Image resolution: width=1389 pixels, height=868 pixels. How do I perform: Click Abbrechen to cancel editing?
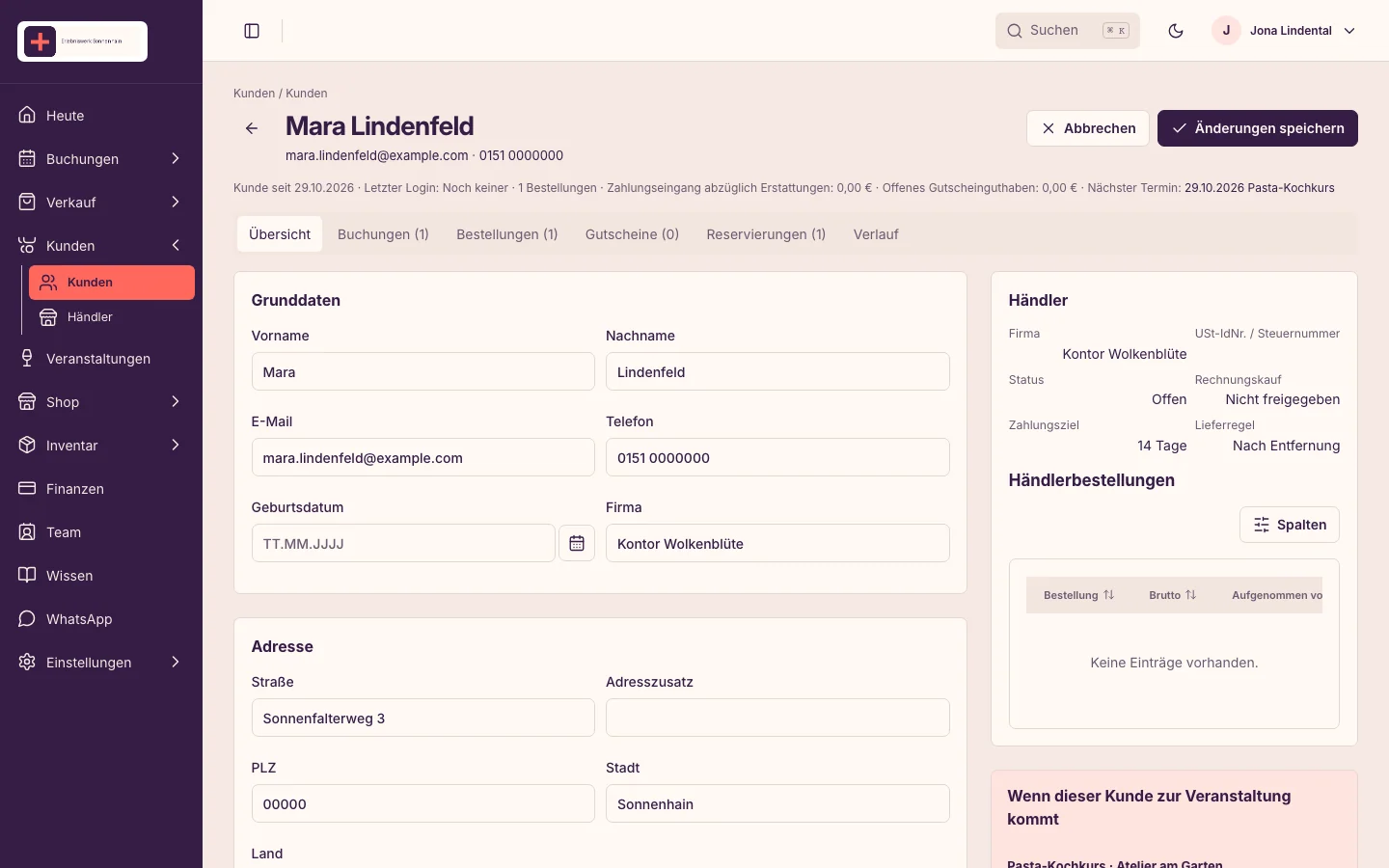coord(1088,128)
